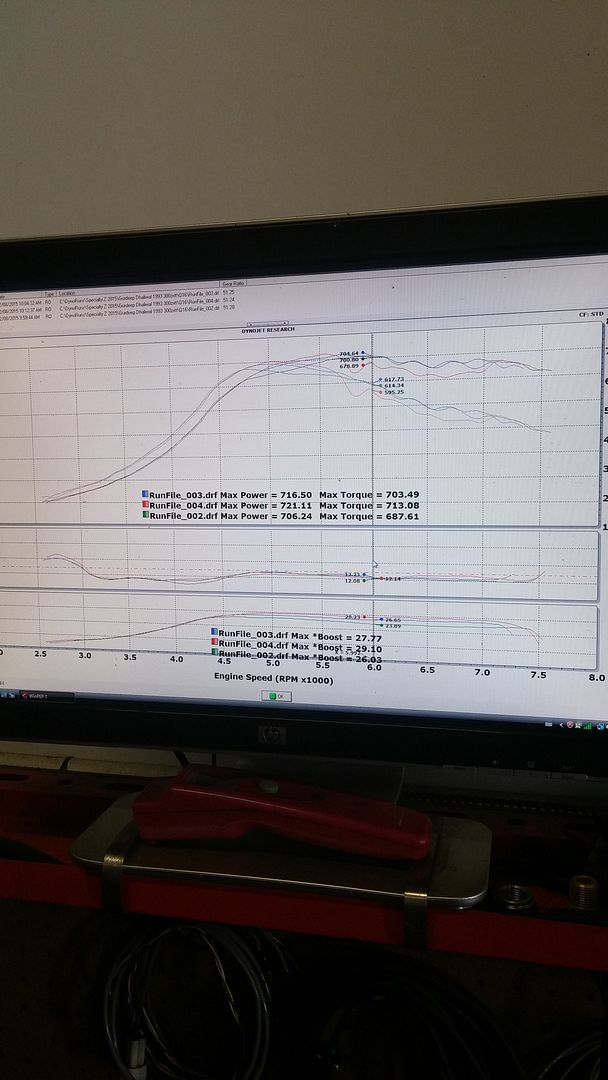Click the red marker at 670.89 on cursor
The width and height of the screenshot is (608, 1080).
(x=363, y=367)
